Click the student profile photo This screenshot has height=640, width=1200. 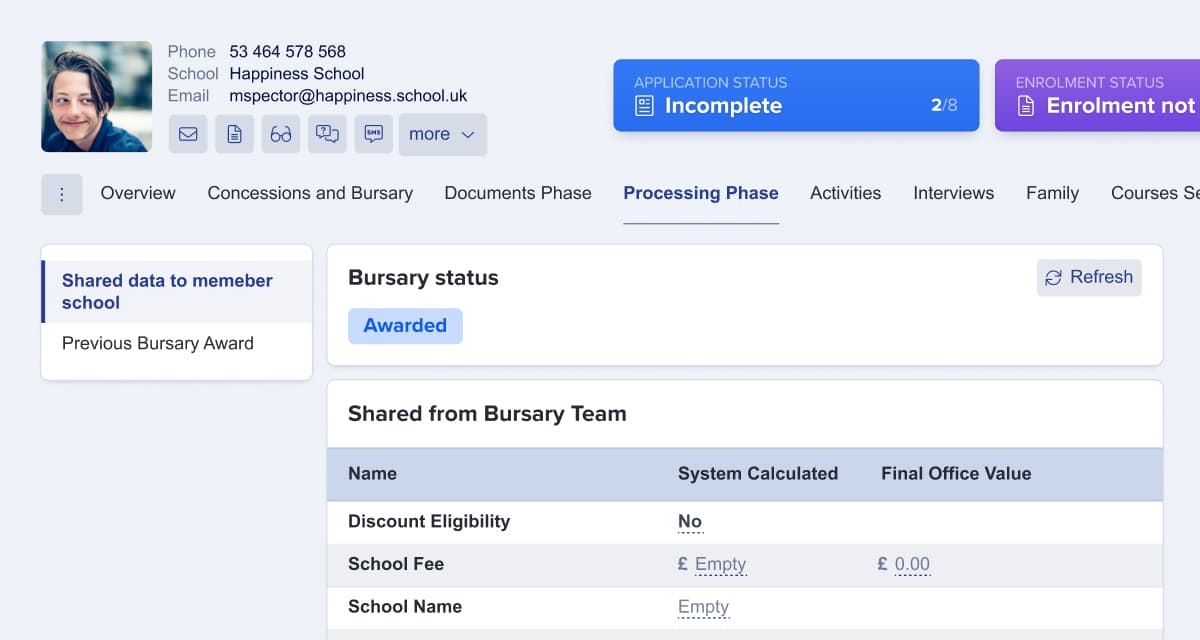click(x=96, y=96)
